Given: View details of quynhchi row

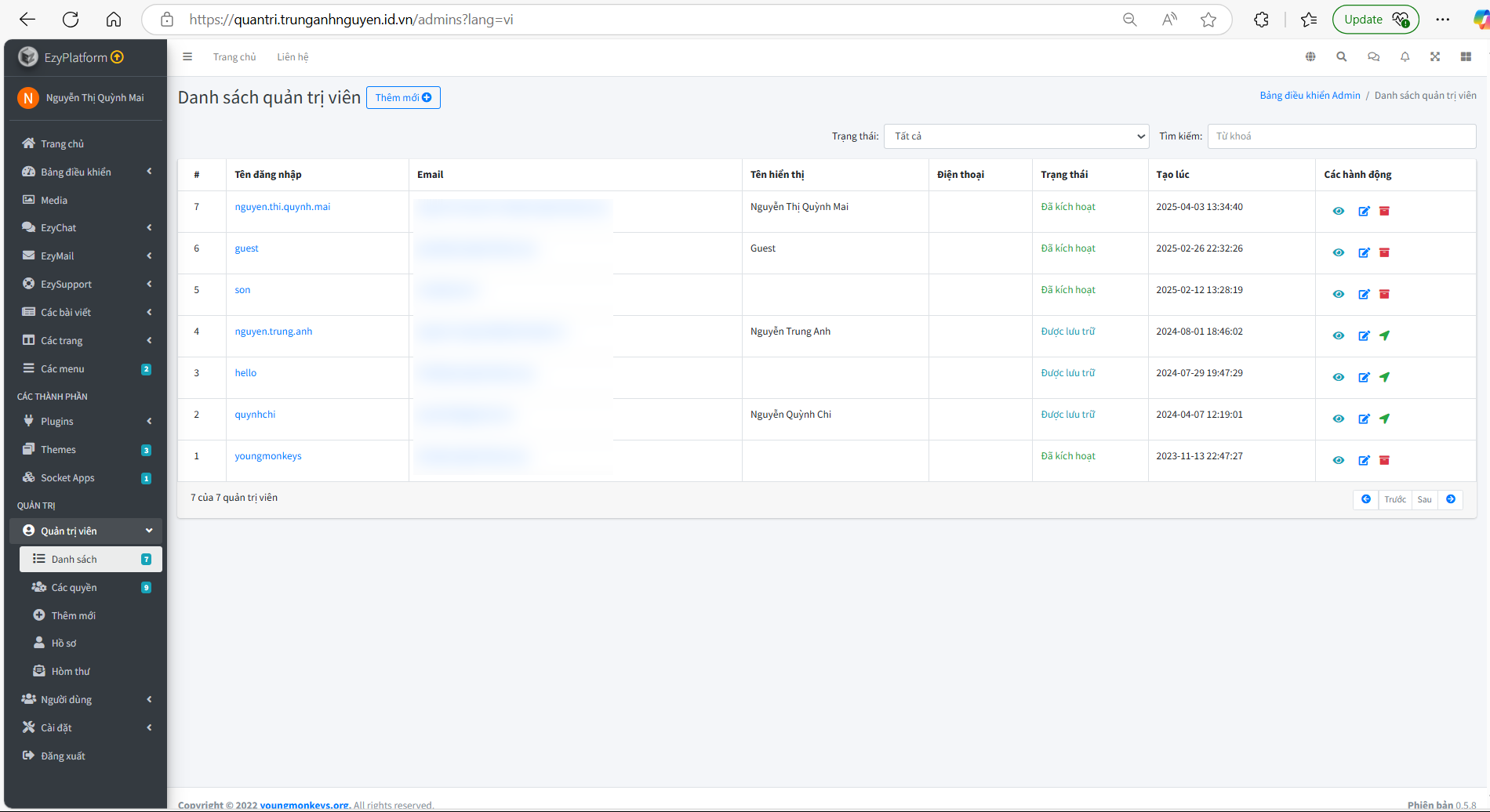Looking at the screenshot, I should click(1339, 419).
